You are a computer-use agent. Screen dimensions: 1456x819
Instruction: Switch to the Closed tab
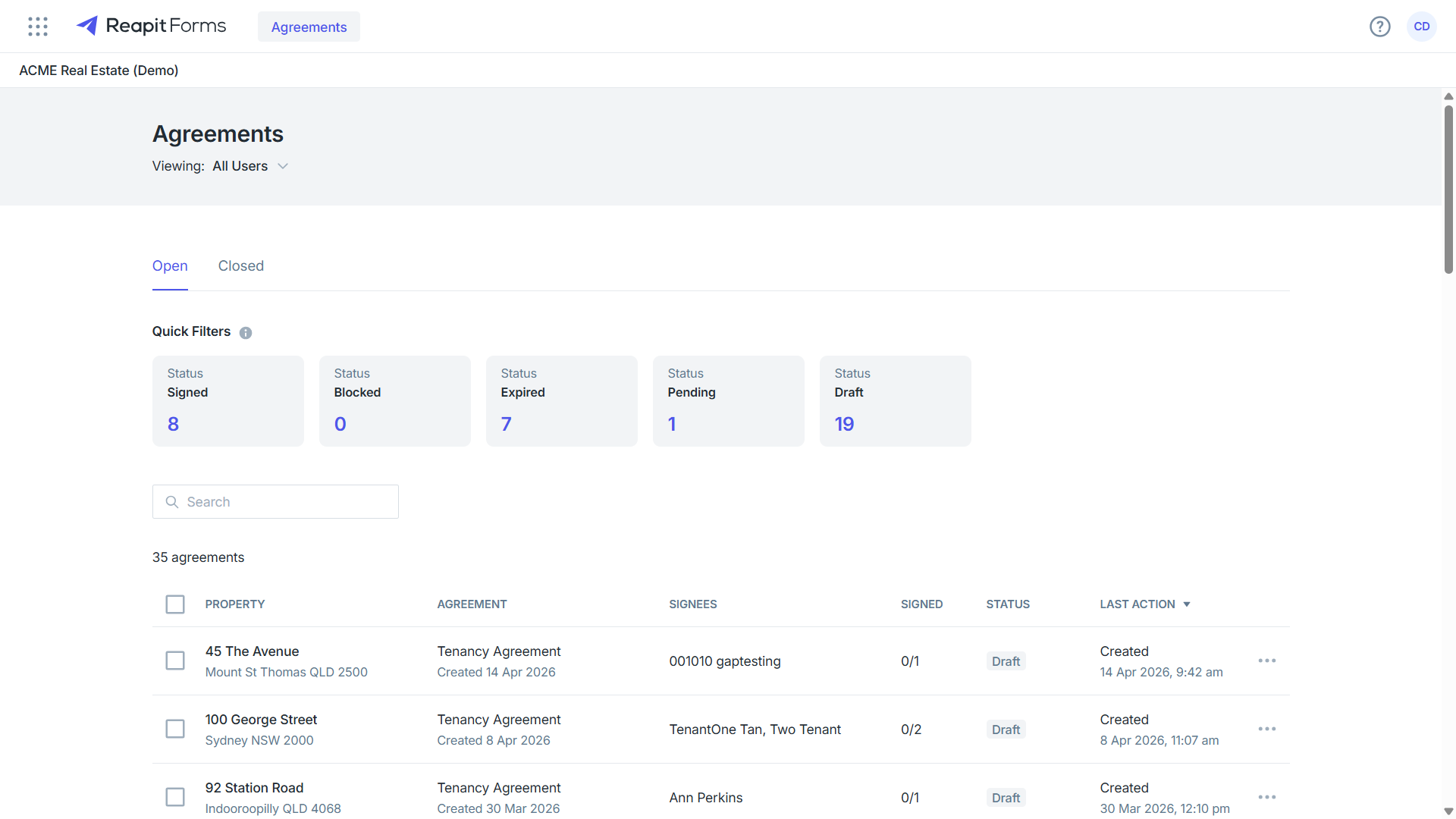241,266
